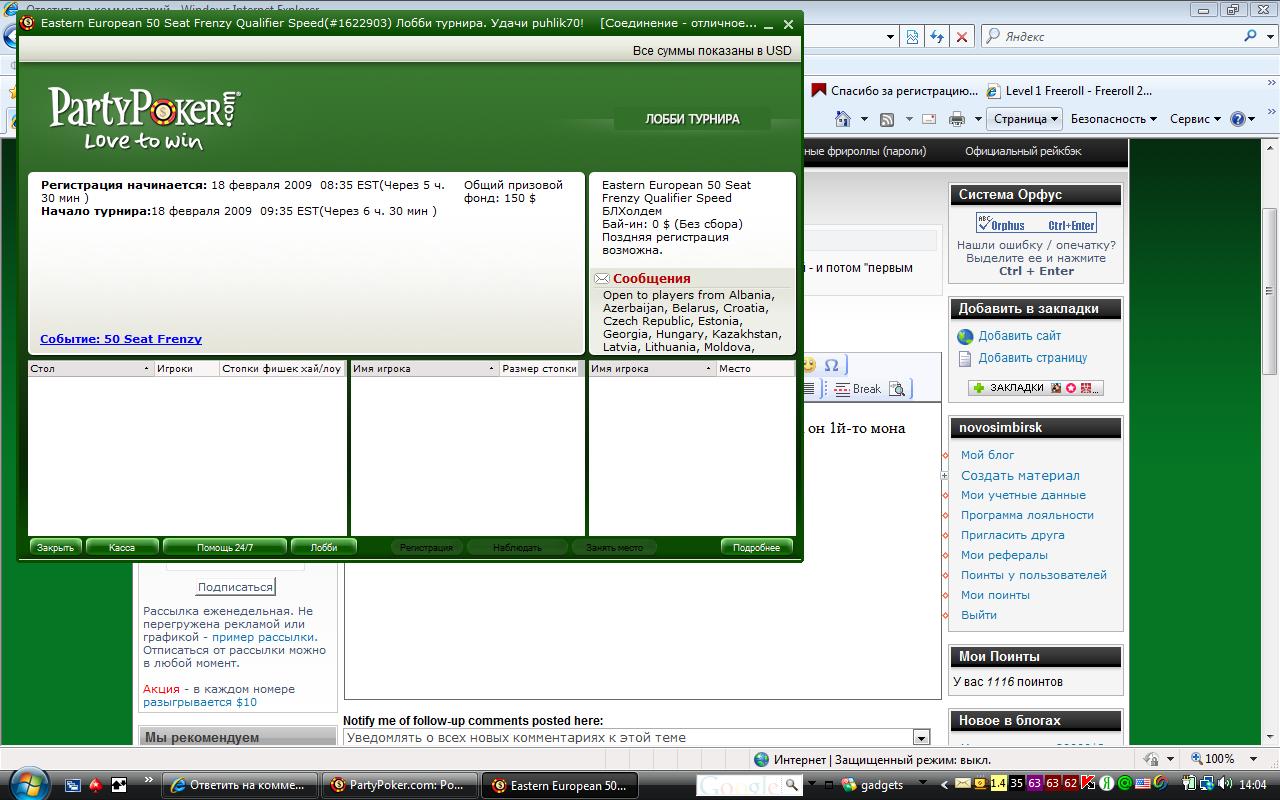Click the Break teaser icon in the editor

(x=857, y=389)
